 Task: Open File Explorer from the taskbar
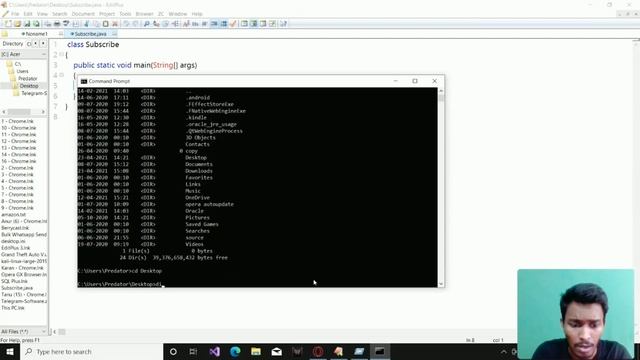256,351
